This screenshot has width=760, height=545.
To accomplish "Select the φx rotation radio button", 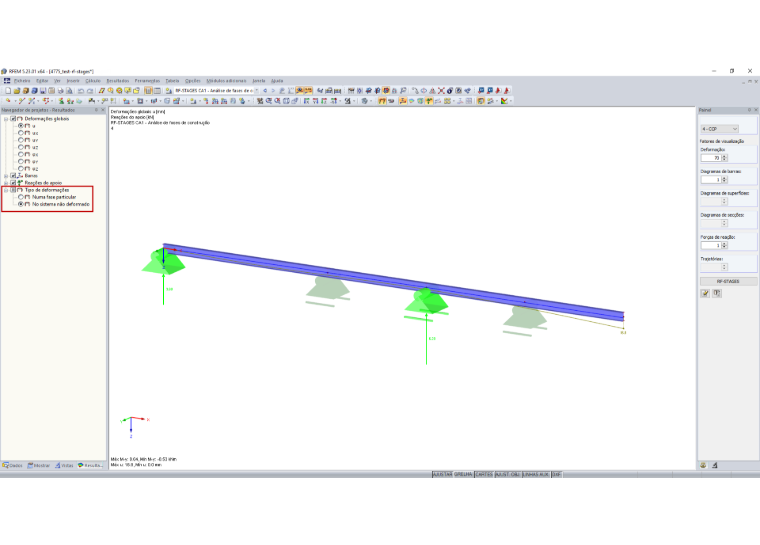I will tap(21, 154).
